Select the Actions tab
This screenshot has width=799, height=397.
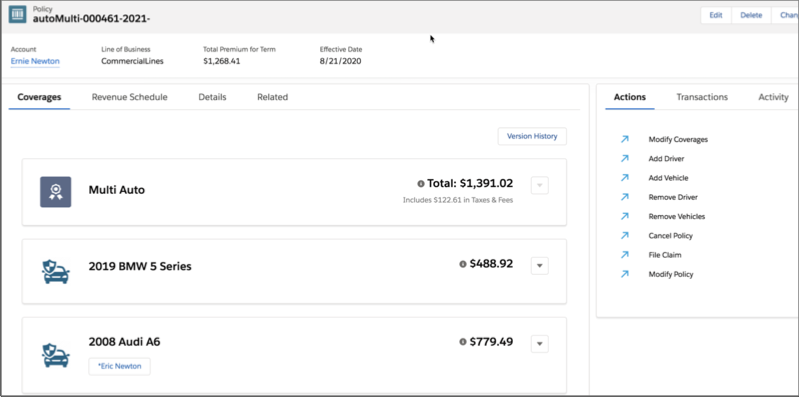630,97
